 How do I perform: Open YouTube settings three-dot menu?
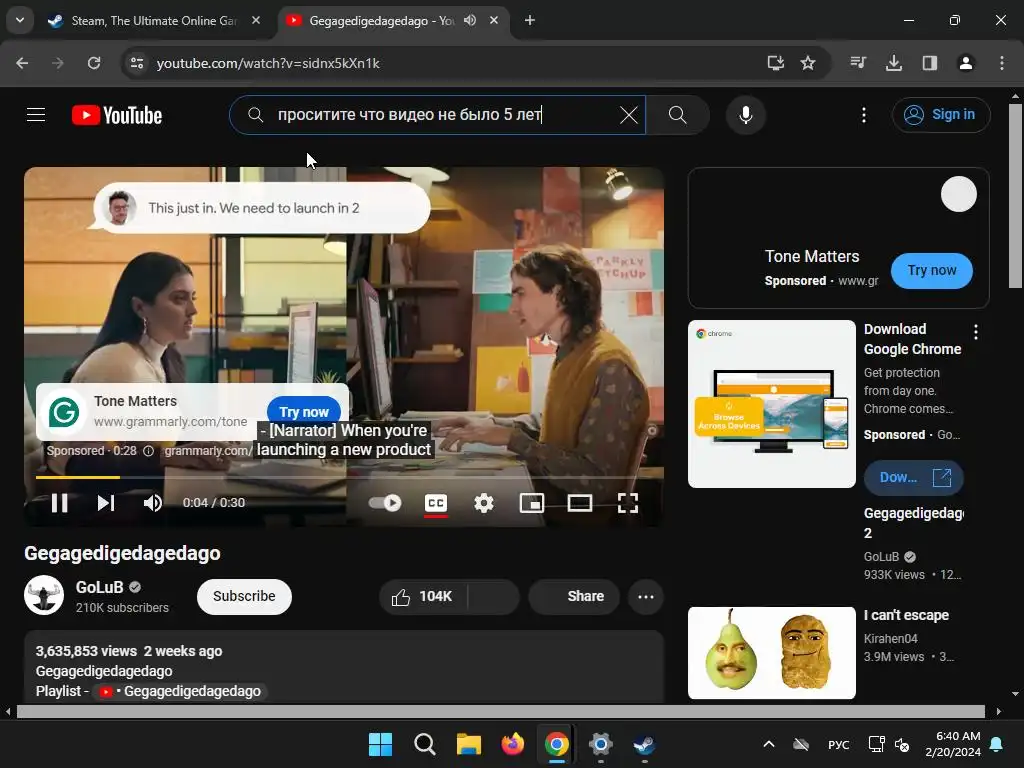tap(864, 115)
